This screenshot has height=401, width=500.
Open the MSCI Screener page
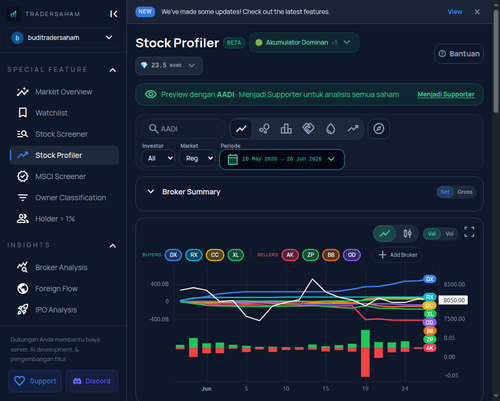tap(63, 176)
